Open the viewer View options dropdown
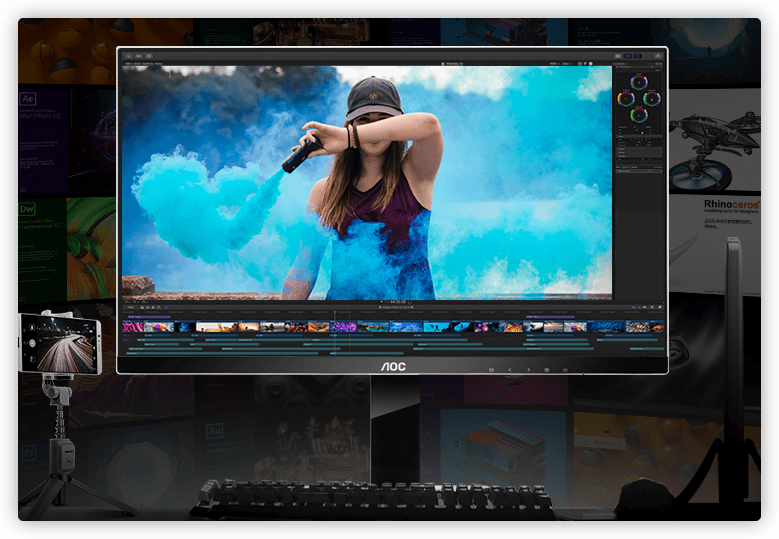The width and height of the screenshot is (779, 539). tap(567, 64)
